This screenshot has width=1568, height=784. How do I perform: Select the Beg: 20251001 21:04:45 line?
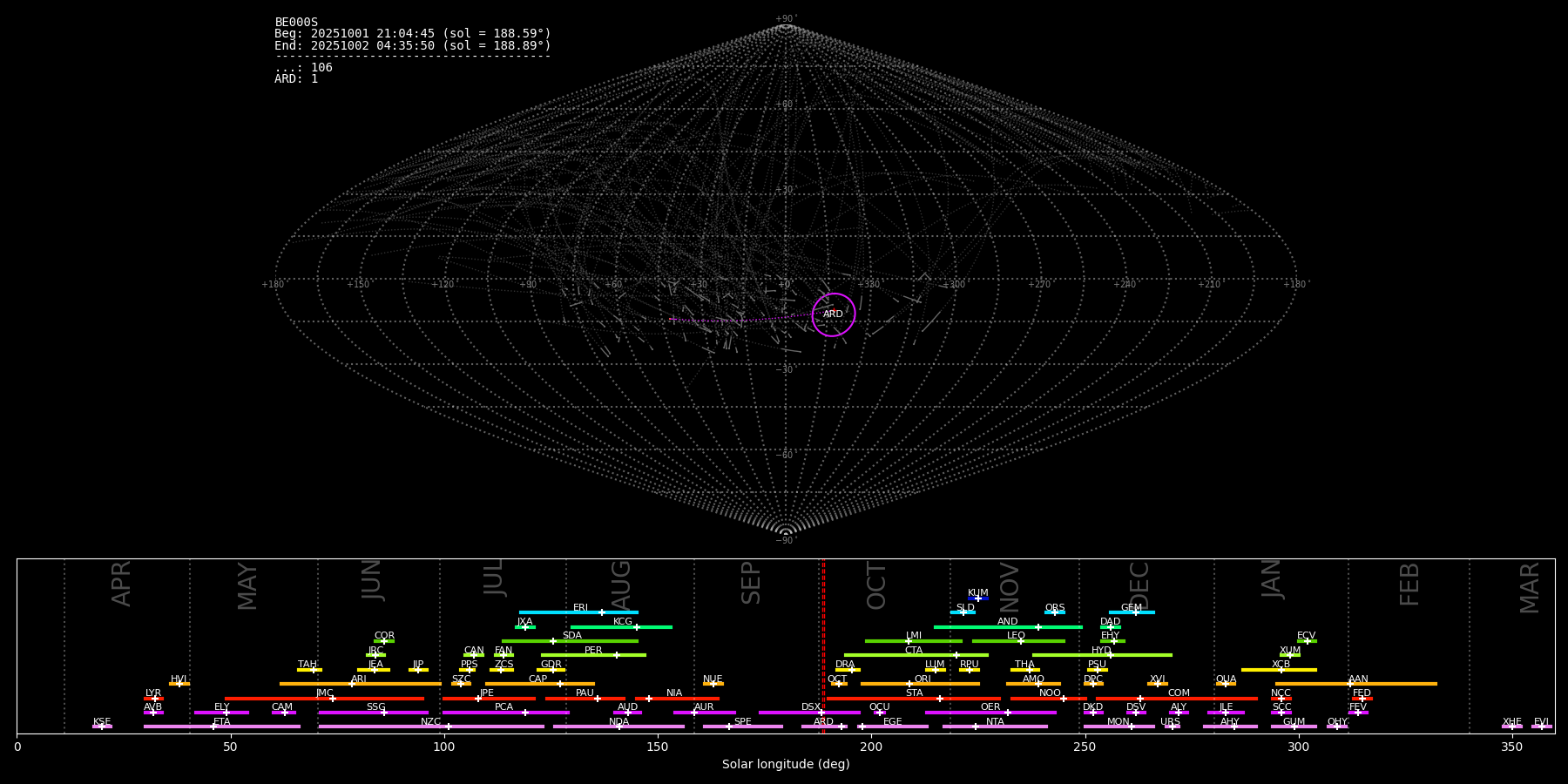(x=413, y=34)
